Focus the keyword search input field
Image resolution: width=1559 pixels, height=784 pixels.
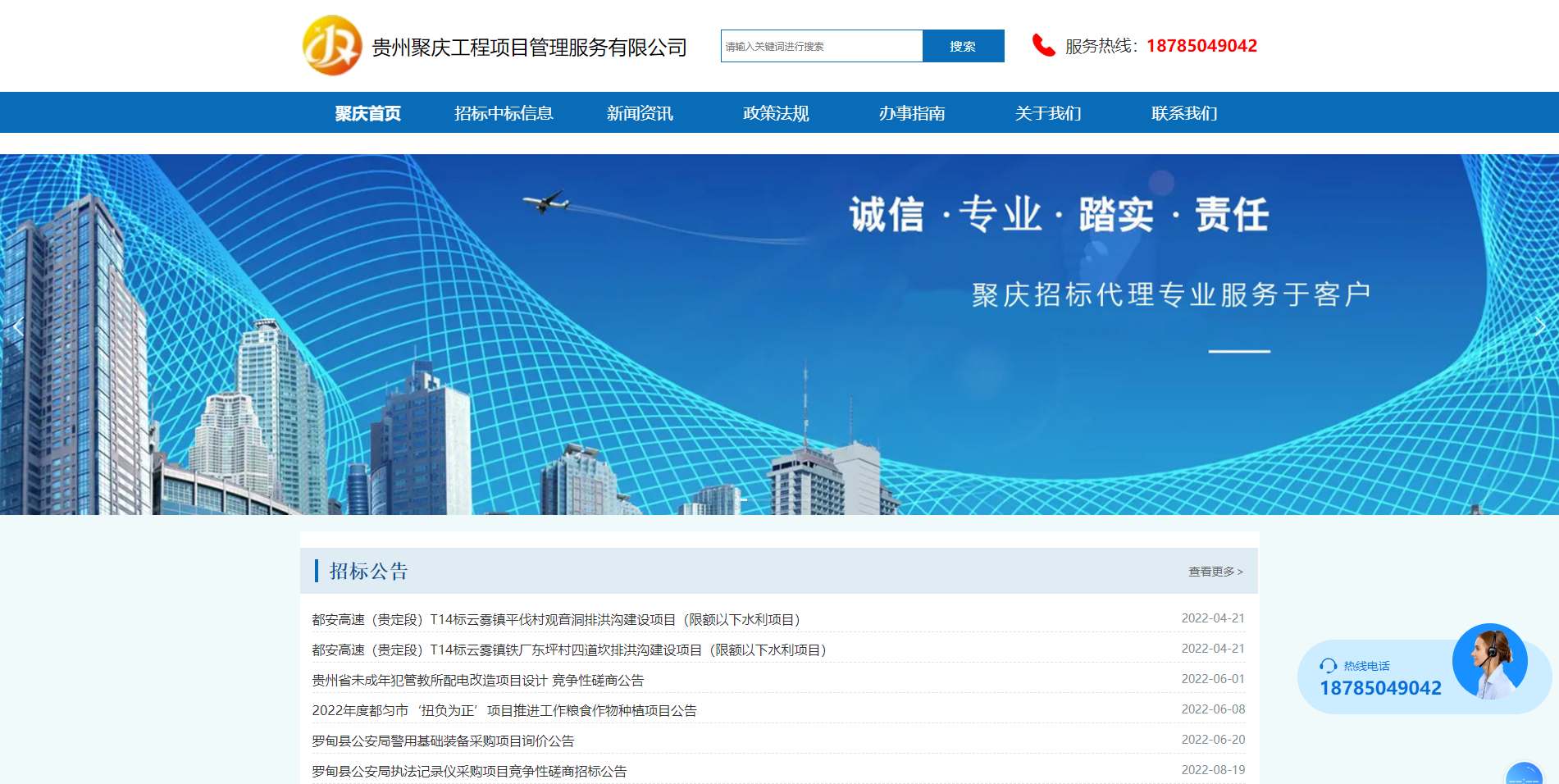(x=822, y=46)
